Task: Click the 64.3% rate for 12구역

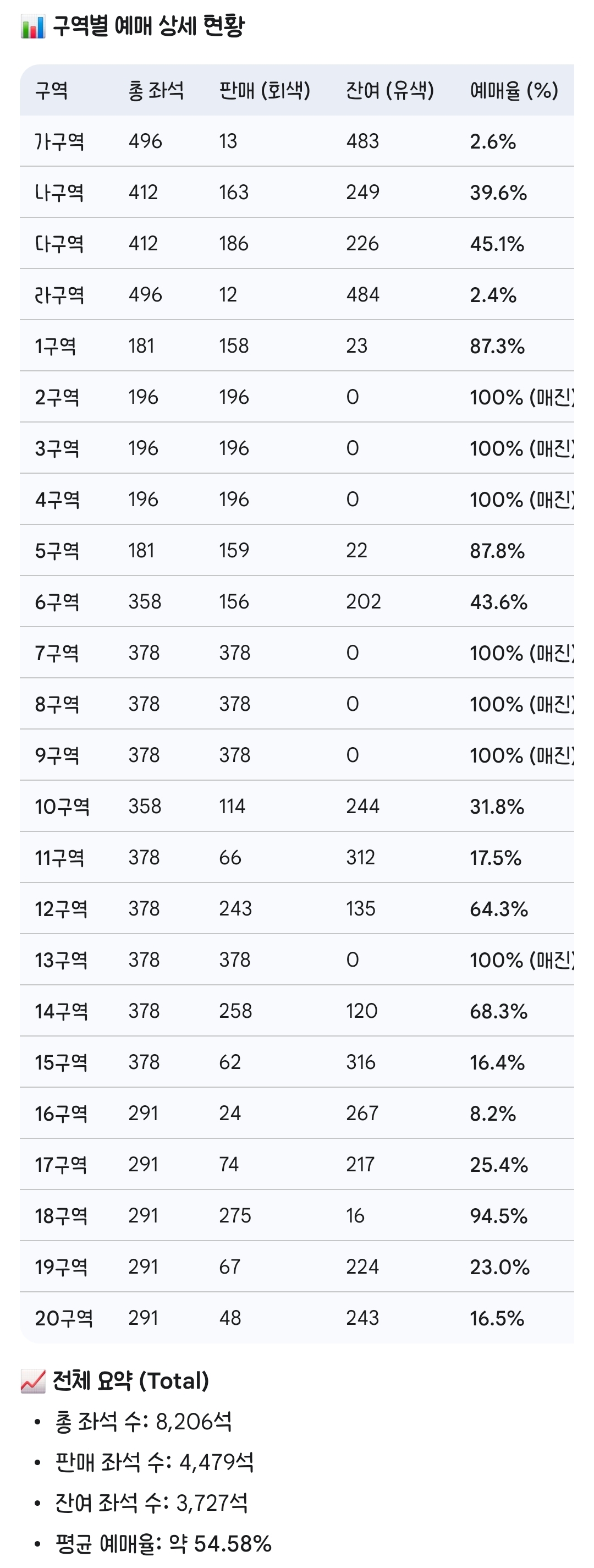Action: tap(498, 909)
